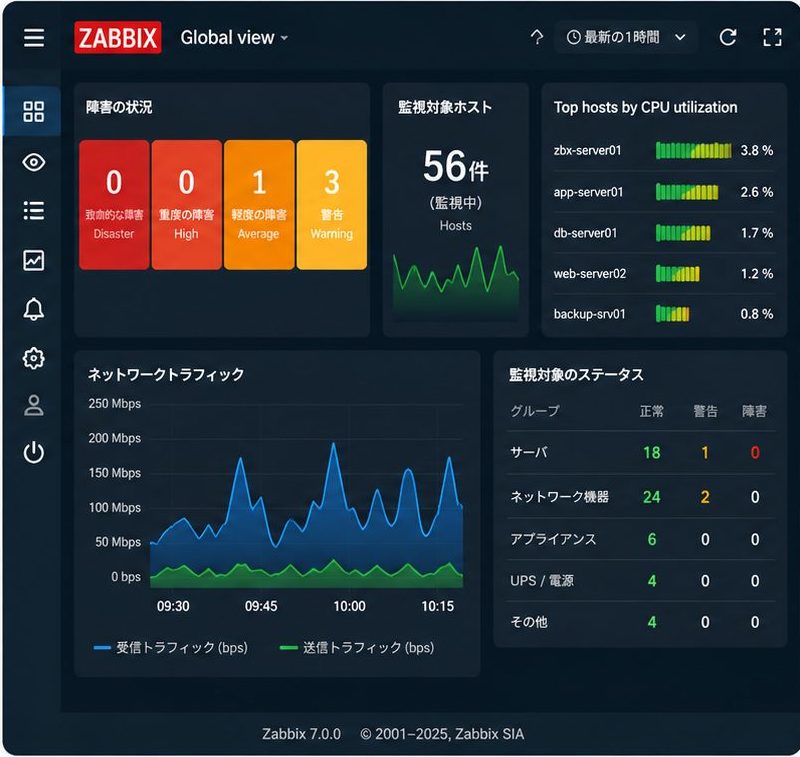Select the ネットワーク機器 group row label

[560, 497]
